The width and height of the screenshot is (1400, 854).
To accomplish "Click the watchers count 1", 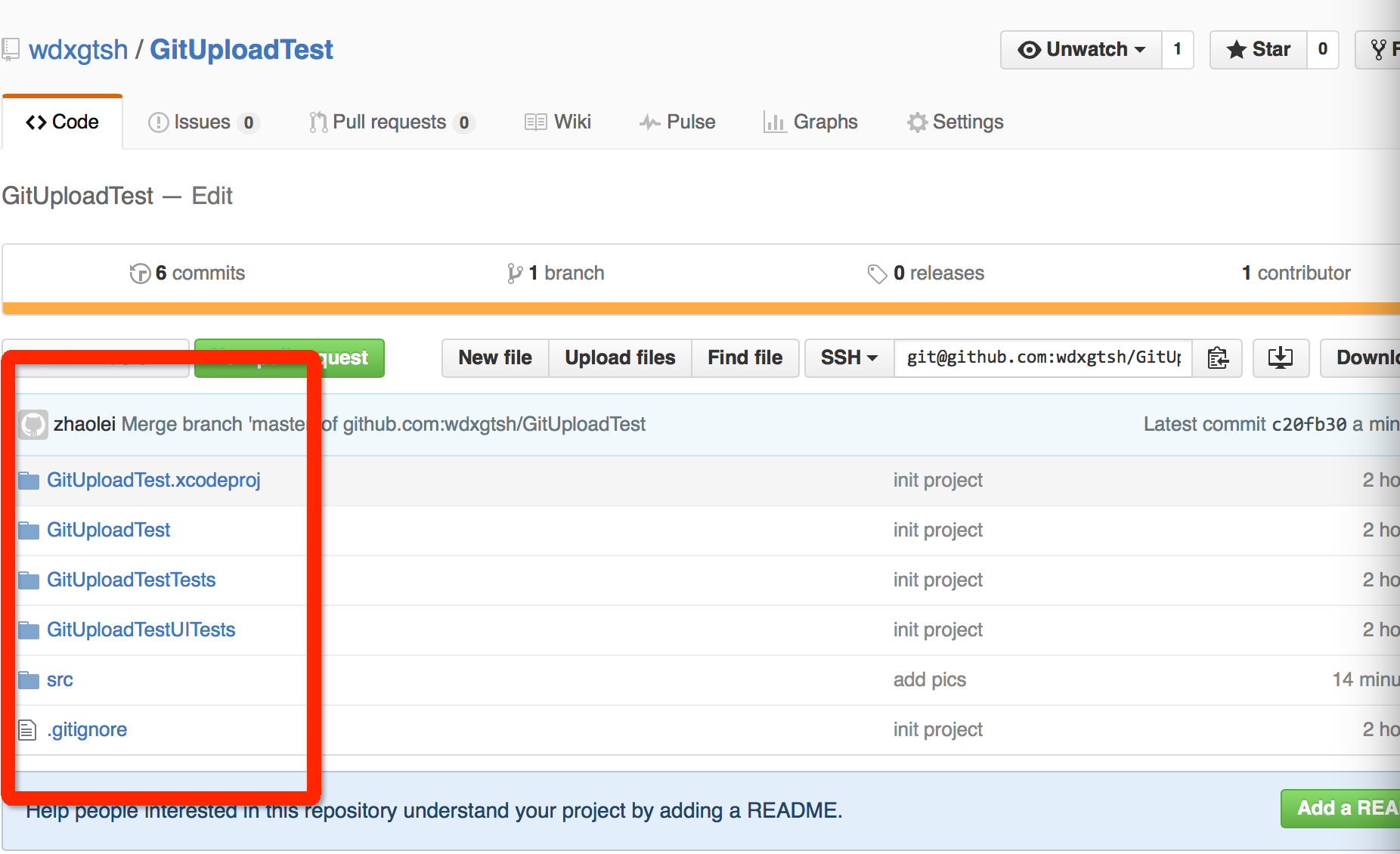I will click(1178, 50).
